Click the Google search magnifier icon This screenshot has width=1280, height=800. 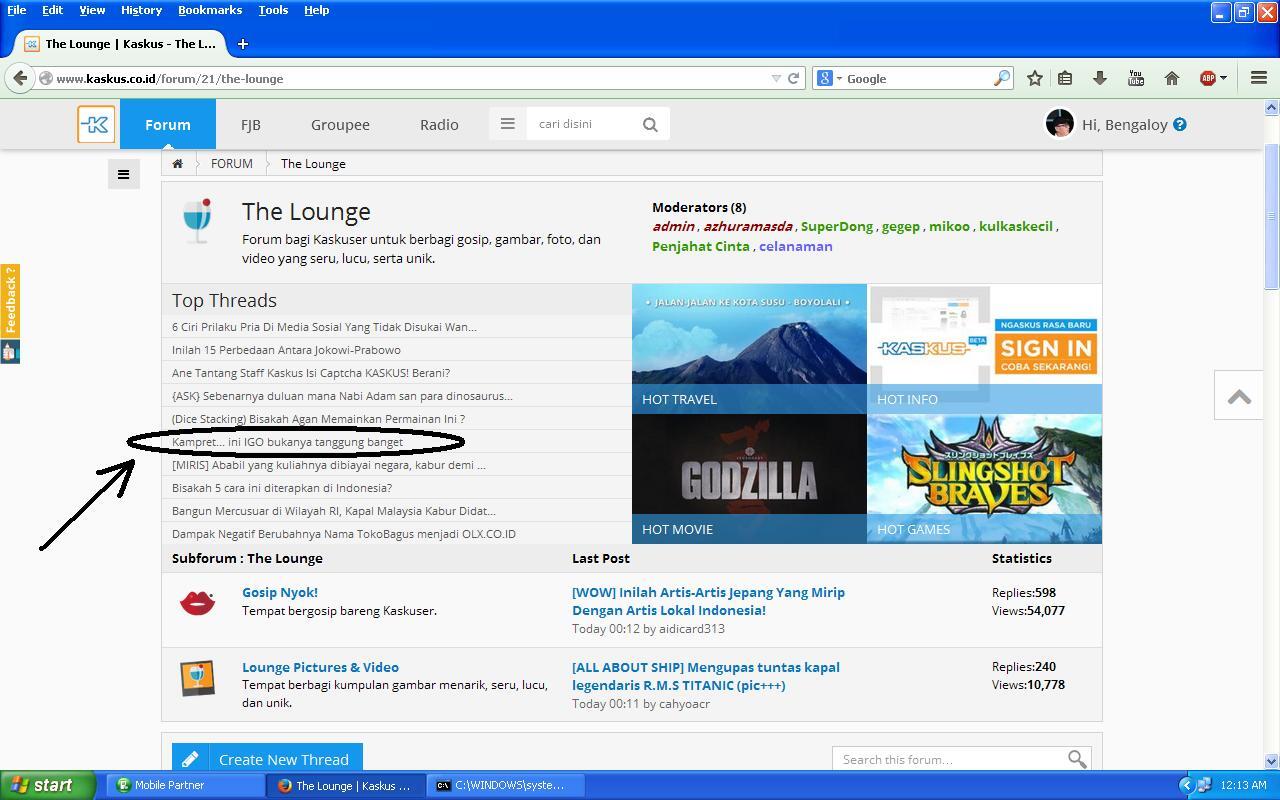pyautogui.click(x=1001, y=78)
